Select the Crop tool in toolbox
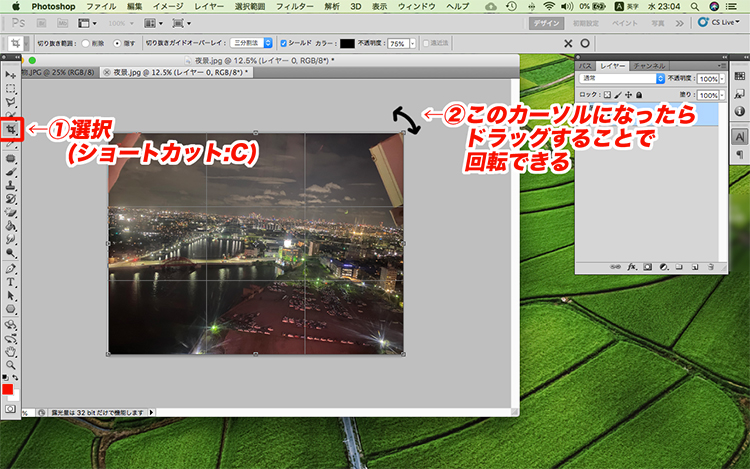The height and width of the screenshot is (469, 750). (11, 129)
